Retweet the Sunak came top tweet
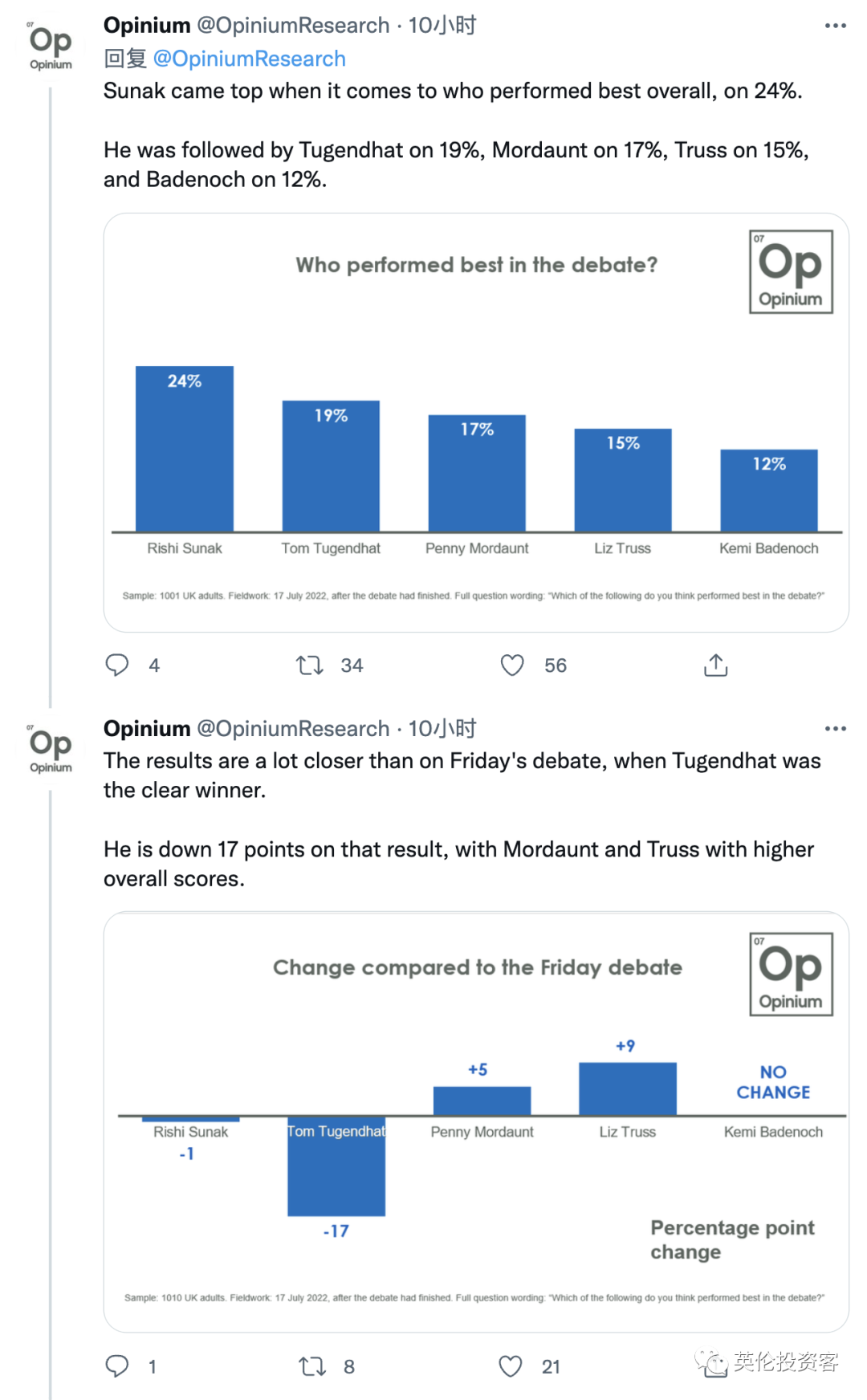 310,665
